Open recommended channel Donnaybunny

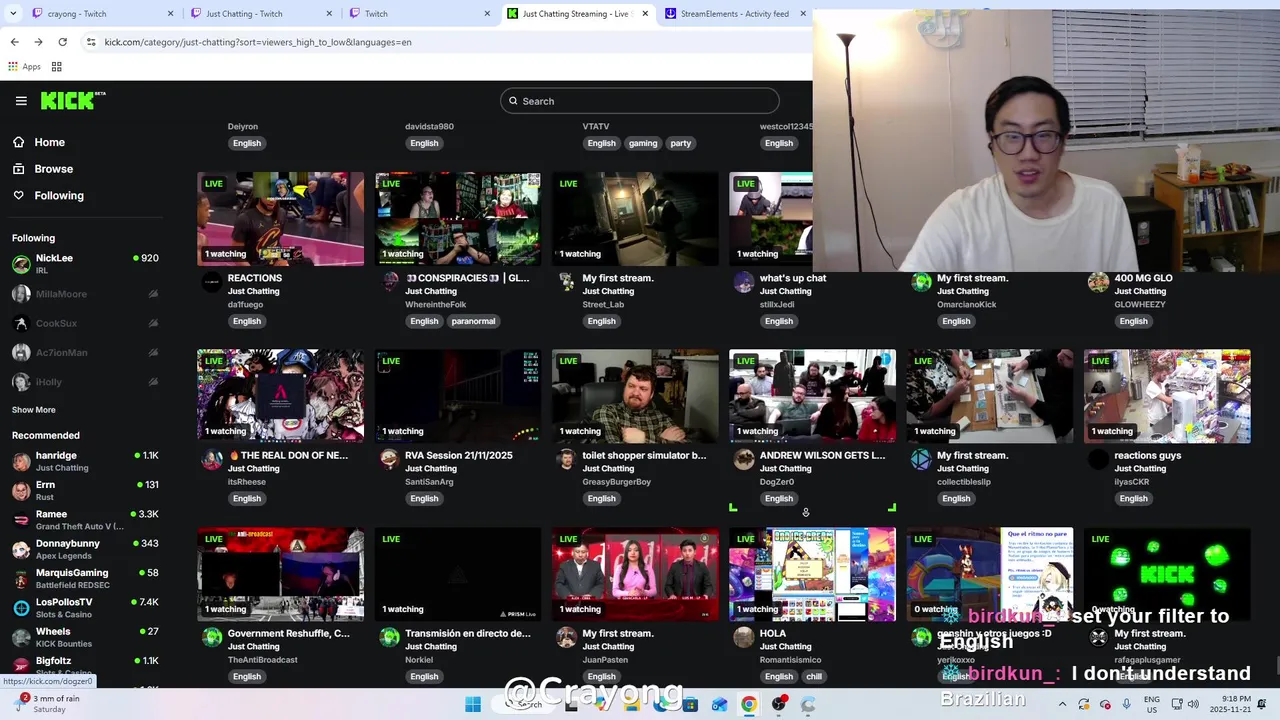85,549
